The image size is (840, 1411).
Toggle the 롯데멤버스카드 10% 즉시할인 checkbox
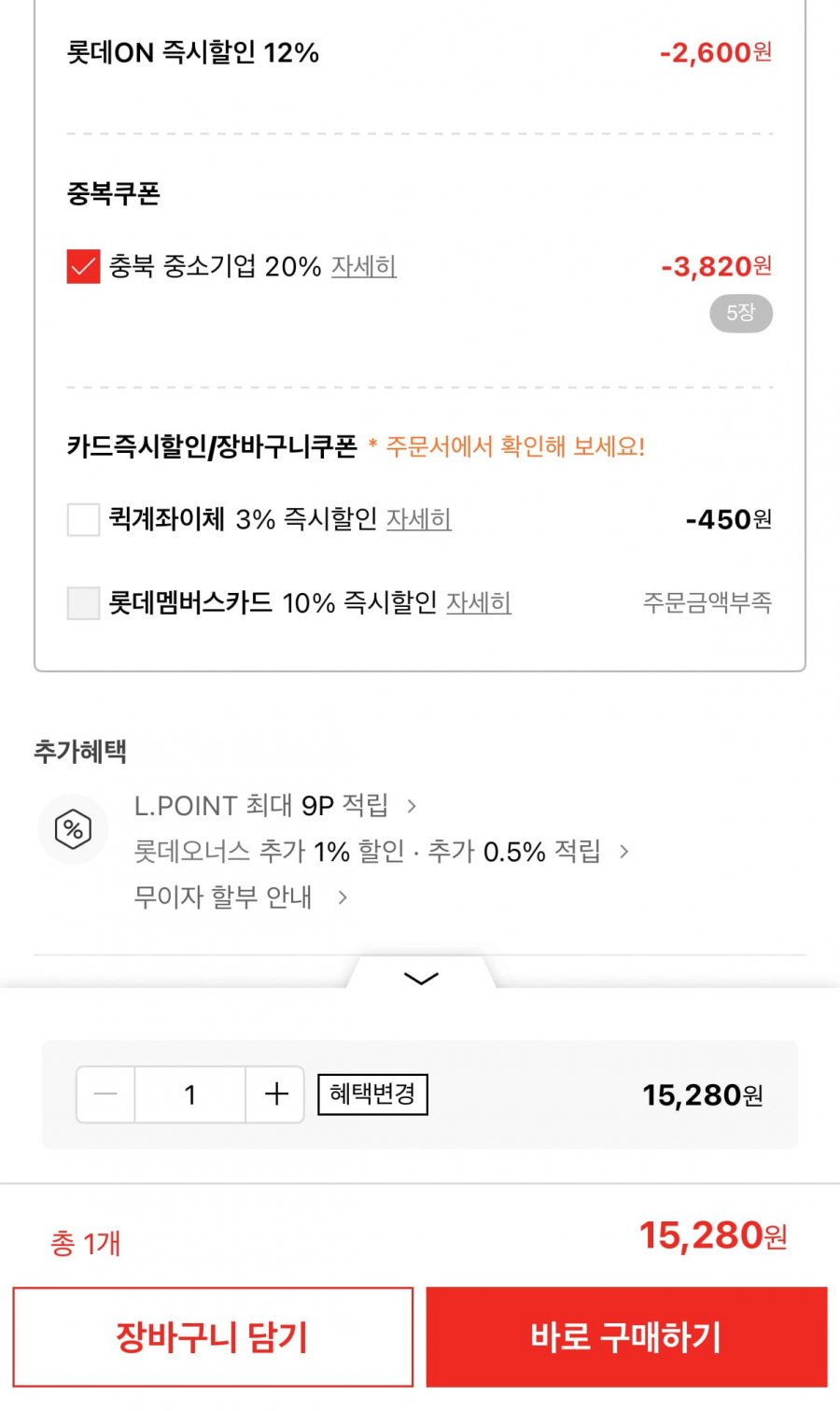[83, 603]
